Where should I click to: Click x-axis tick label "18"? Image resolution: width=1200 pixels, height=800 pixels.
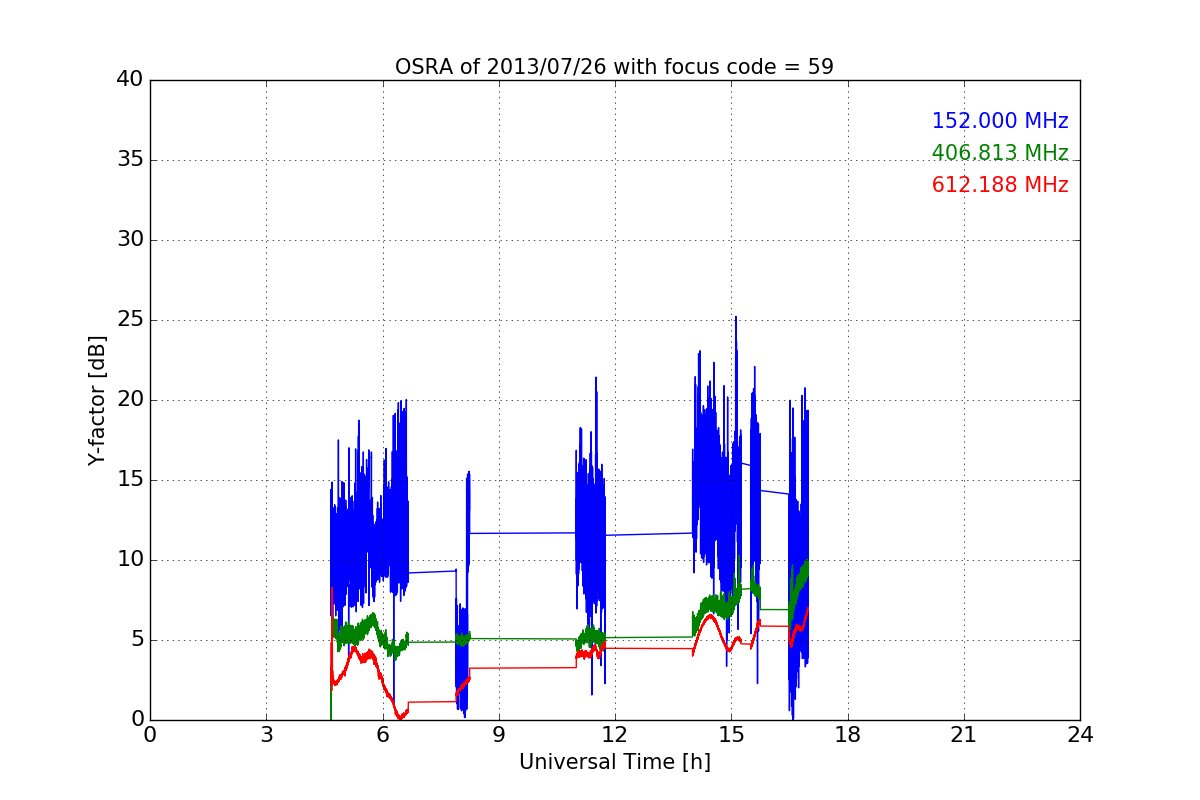click(x=847, y=735)
